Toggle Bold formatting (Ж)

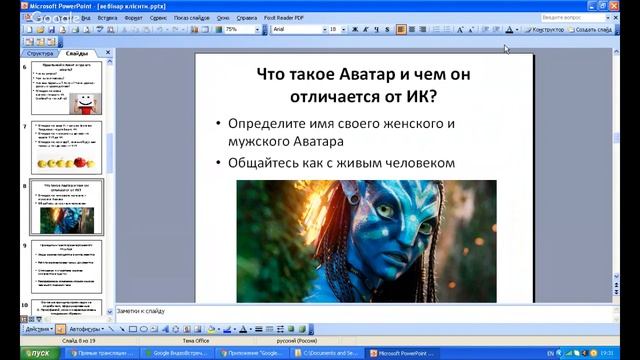point(355,29)
